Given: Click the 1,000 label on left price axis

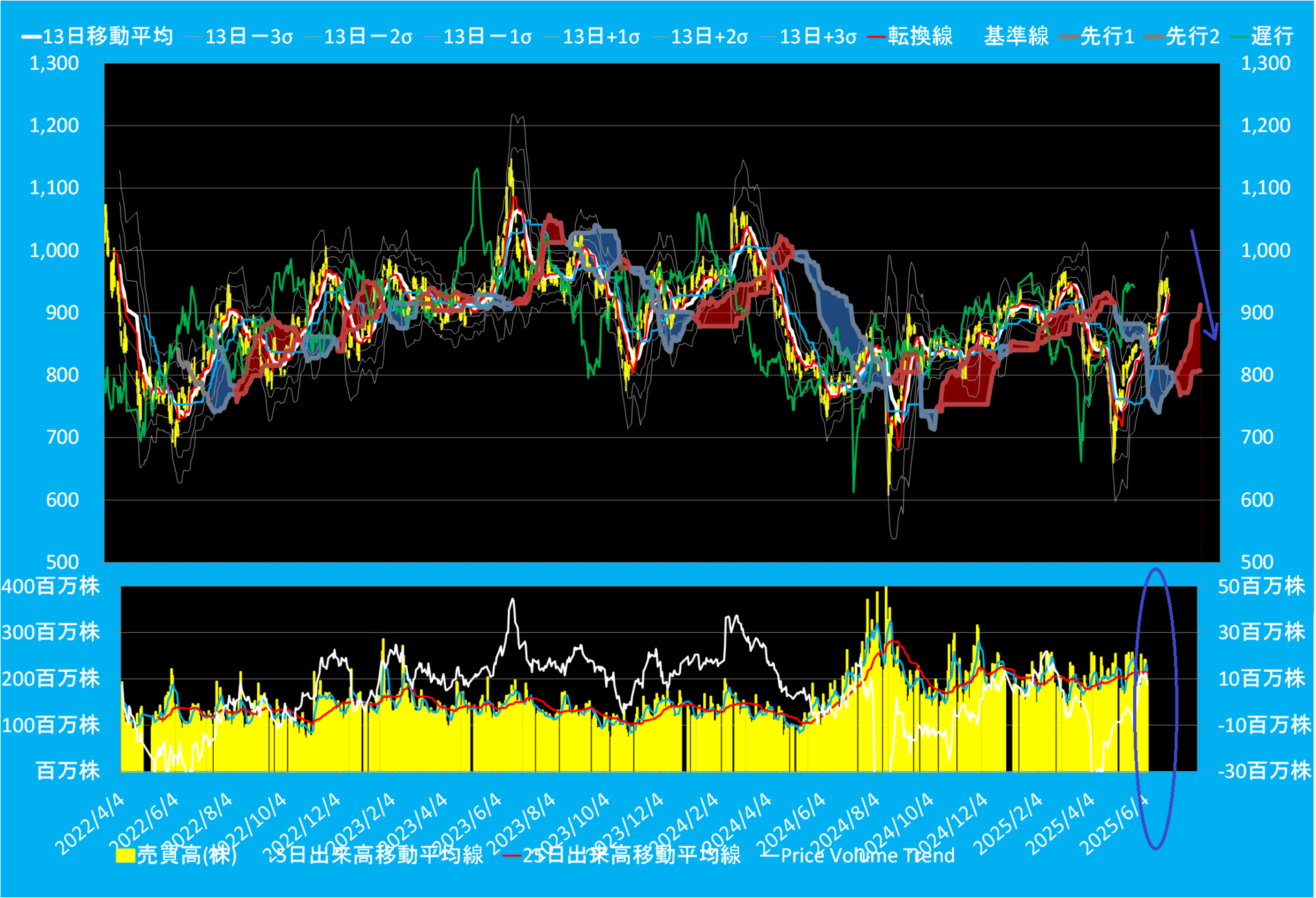Looking at the screenshot, I should coord(54,250).
